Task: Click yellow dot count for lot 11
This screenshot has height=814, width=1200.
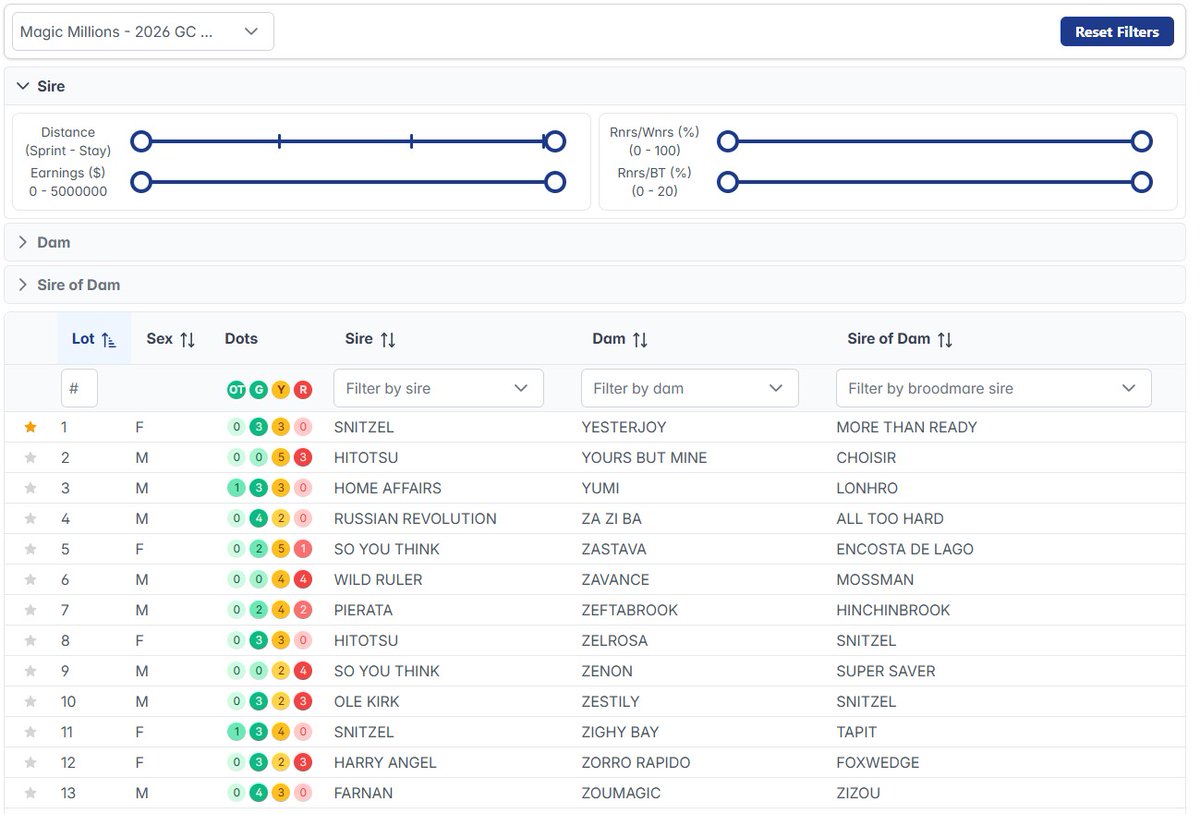Action: coord(281,732)
